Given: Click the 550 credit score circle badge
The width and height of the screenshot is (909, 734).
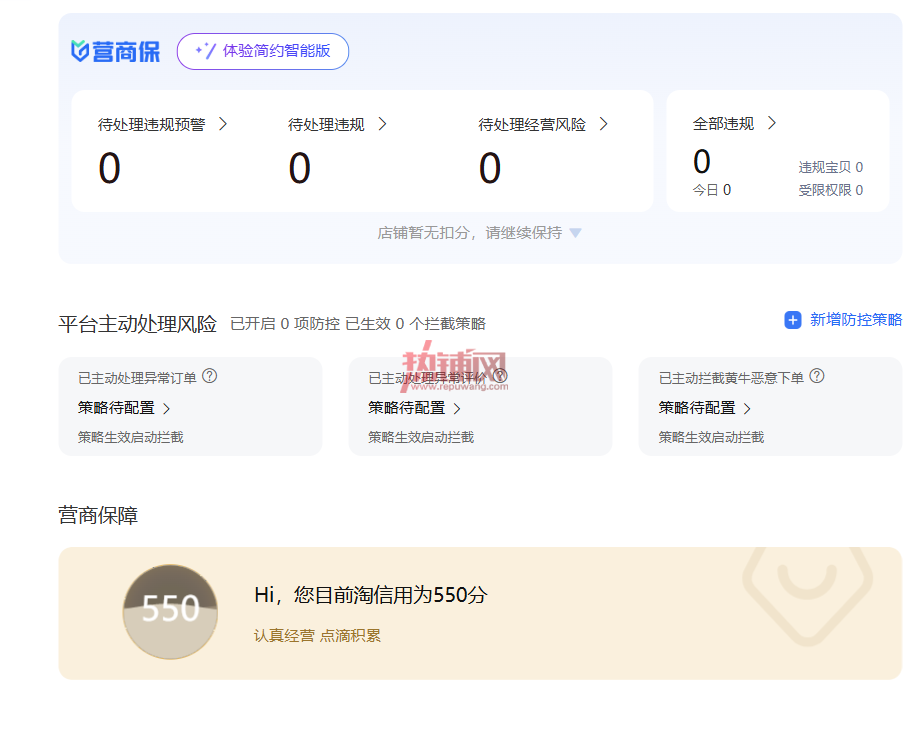Looking at the screenshot, I should [170, 612].
